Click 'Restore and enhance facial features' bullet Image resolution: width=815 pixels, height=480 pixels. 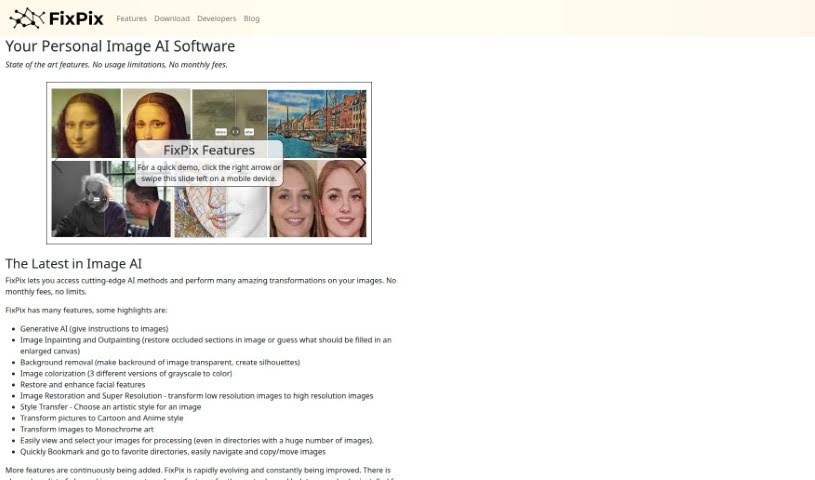click(83, 384)
